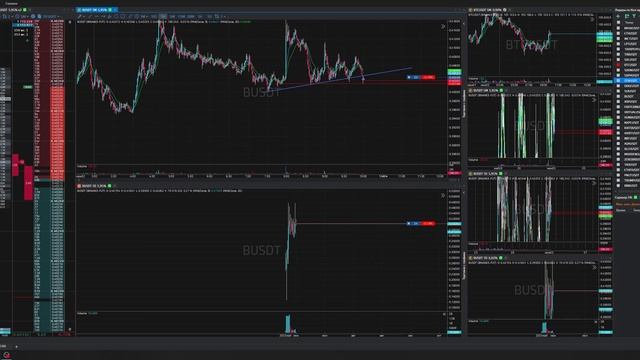Open the watchlist filter funnel icon
The height and width of the screenshot is (360, 640).
click(634, 16)
